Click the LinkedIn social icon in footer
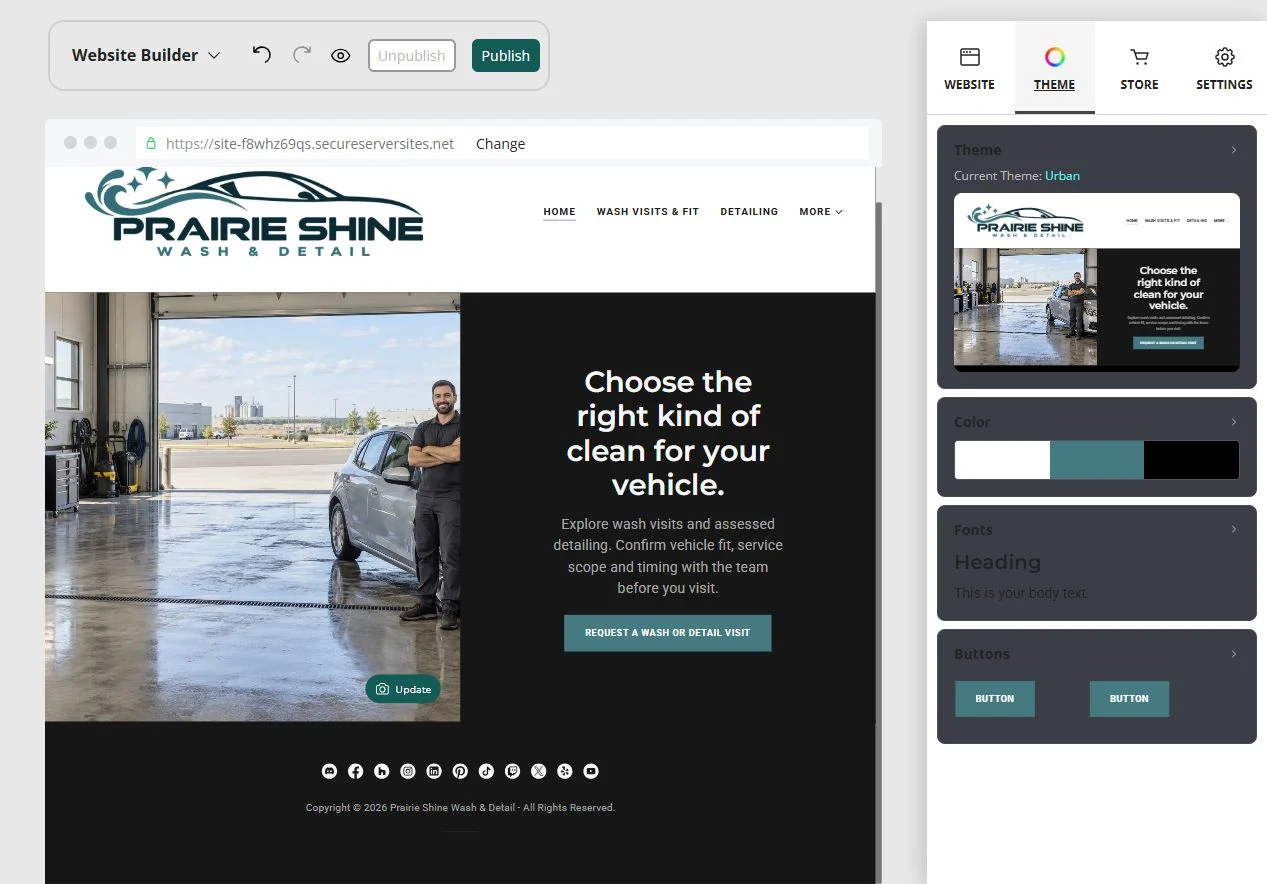 pyautogui.click(x=434, y=771)
